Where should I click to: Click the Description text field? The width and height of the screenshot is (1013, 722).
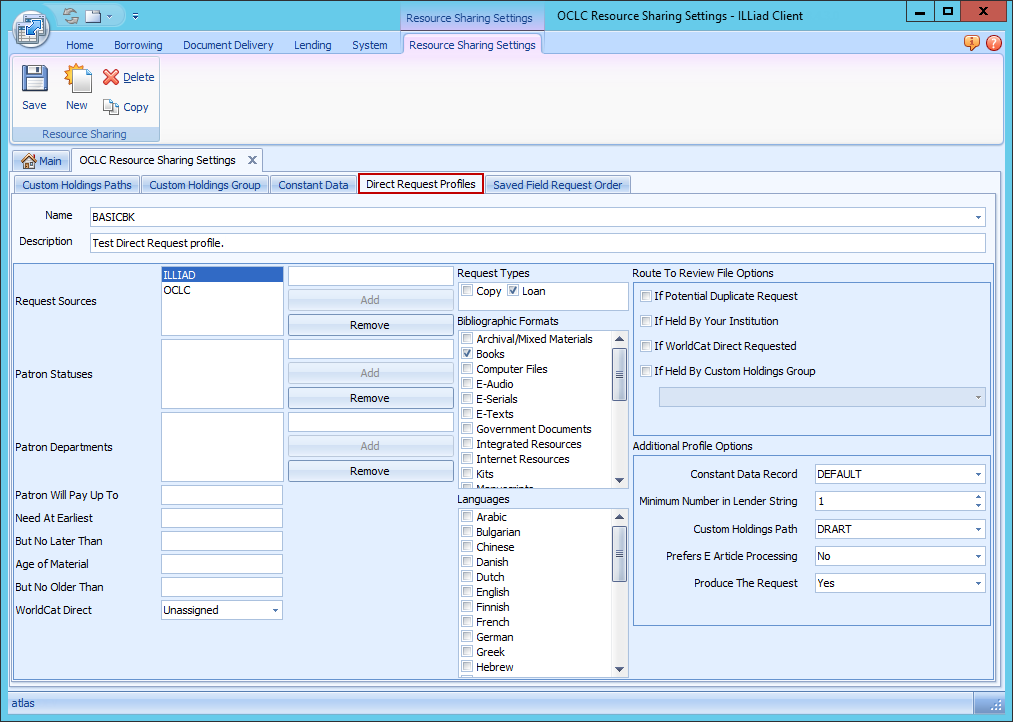[x=538, y=243]
